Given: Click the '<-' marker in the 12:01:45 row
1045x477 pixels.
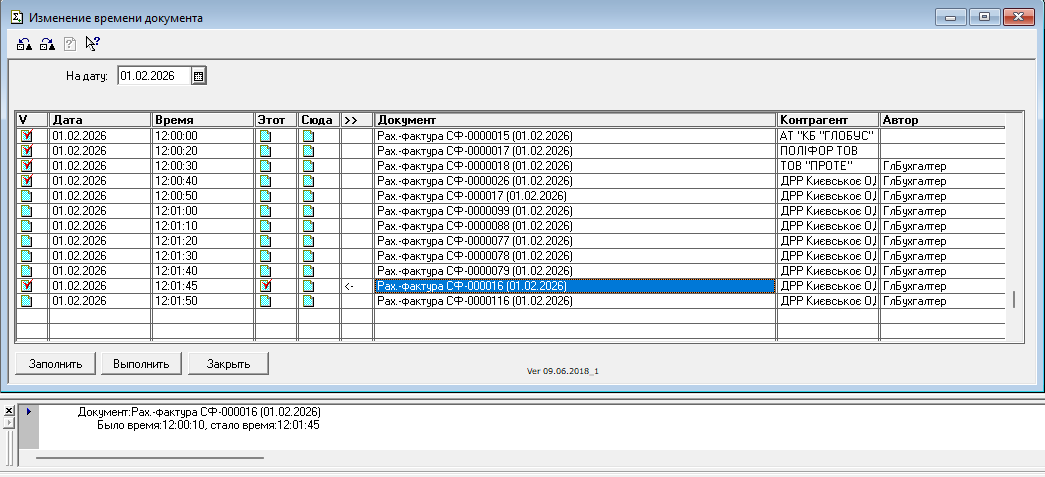Looking at the screenshot, I should point(349,286).
